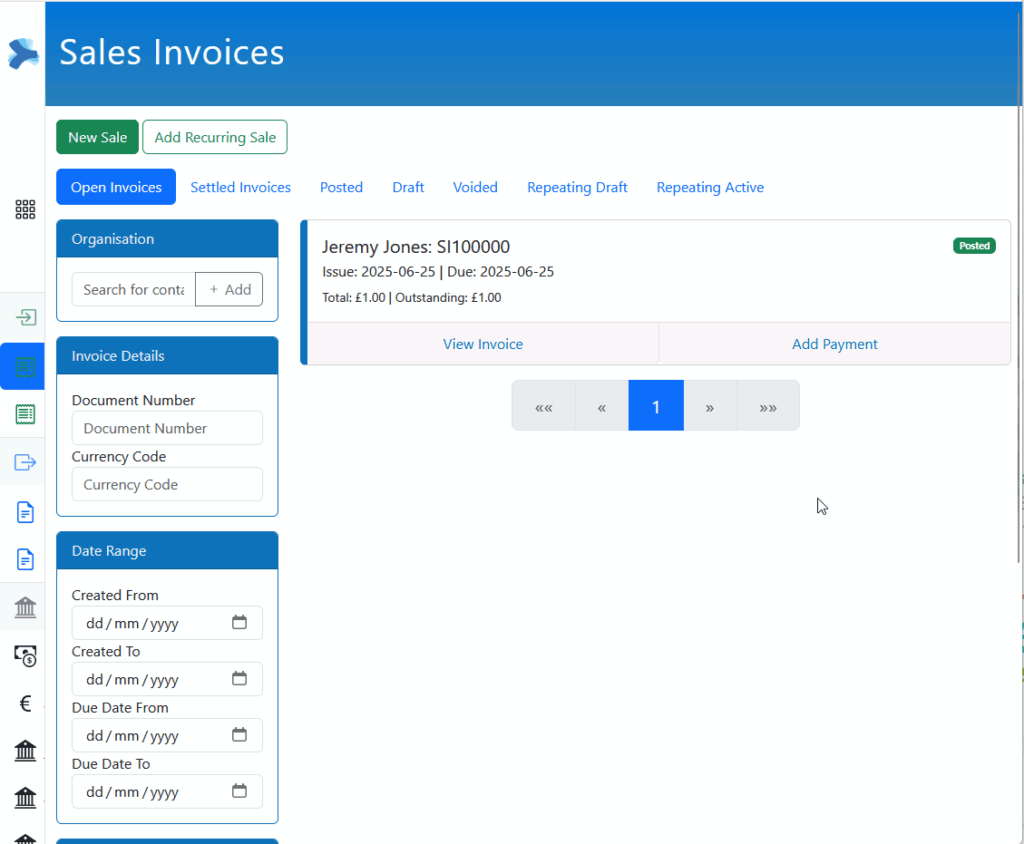This screenshot has height=844, width=1024.
Task: Open the Due Date To calendar picker
Action: (x=239, y=791)
